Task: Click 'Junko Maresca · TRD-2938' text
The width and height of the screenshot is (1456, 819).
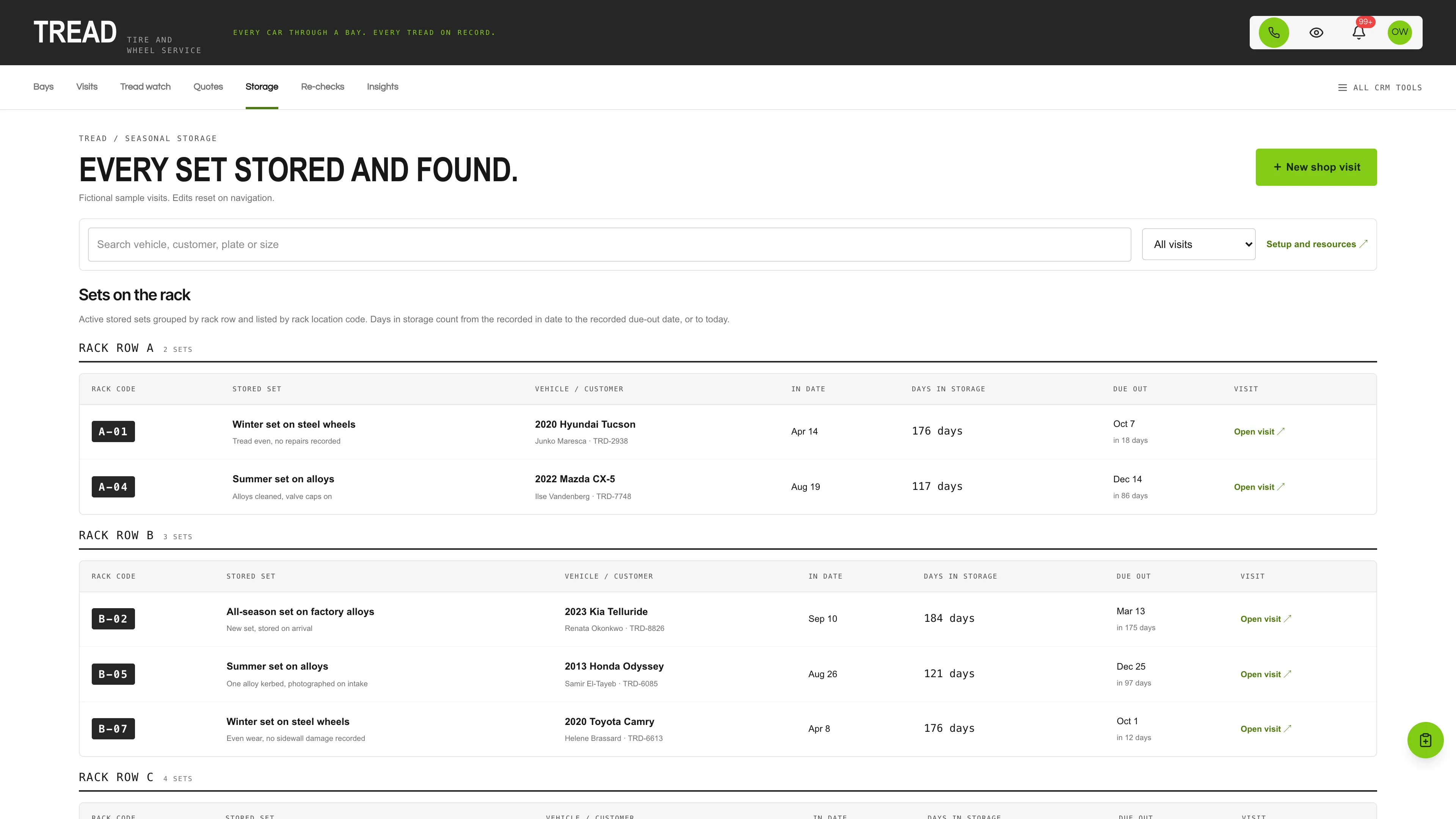Action: (581, 441)
